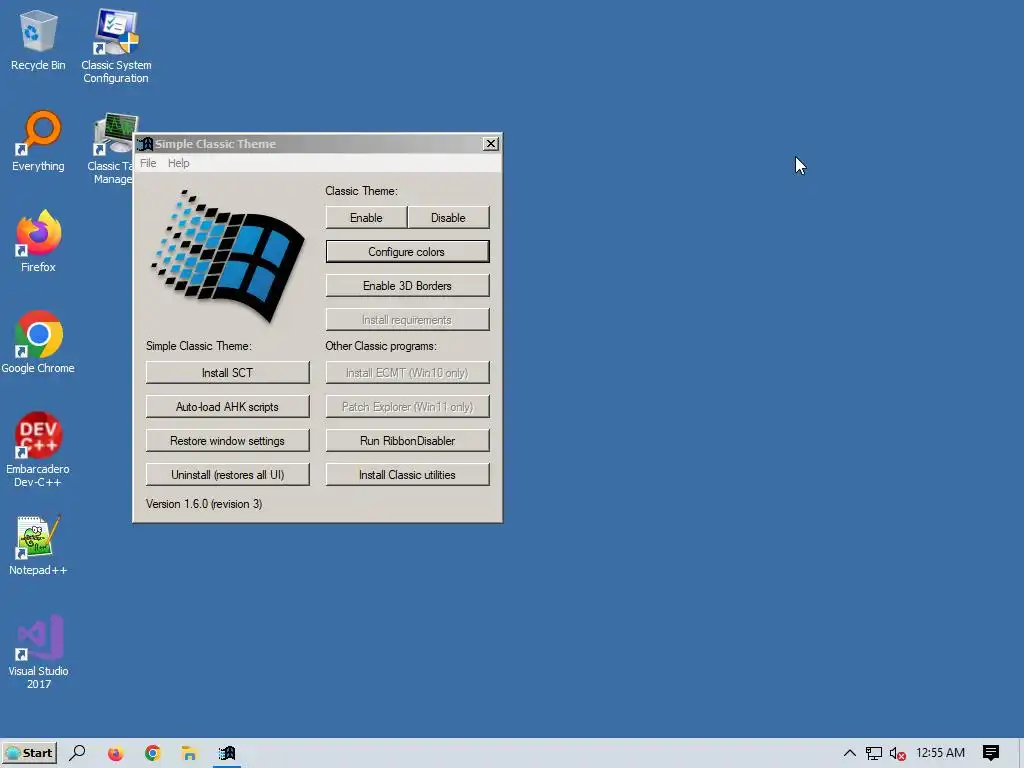Click Install Classic utilities

click(x=408, y=474)
